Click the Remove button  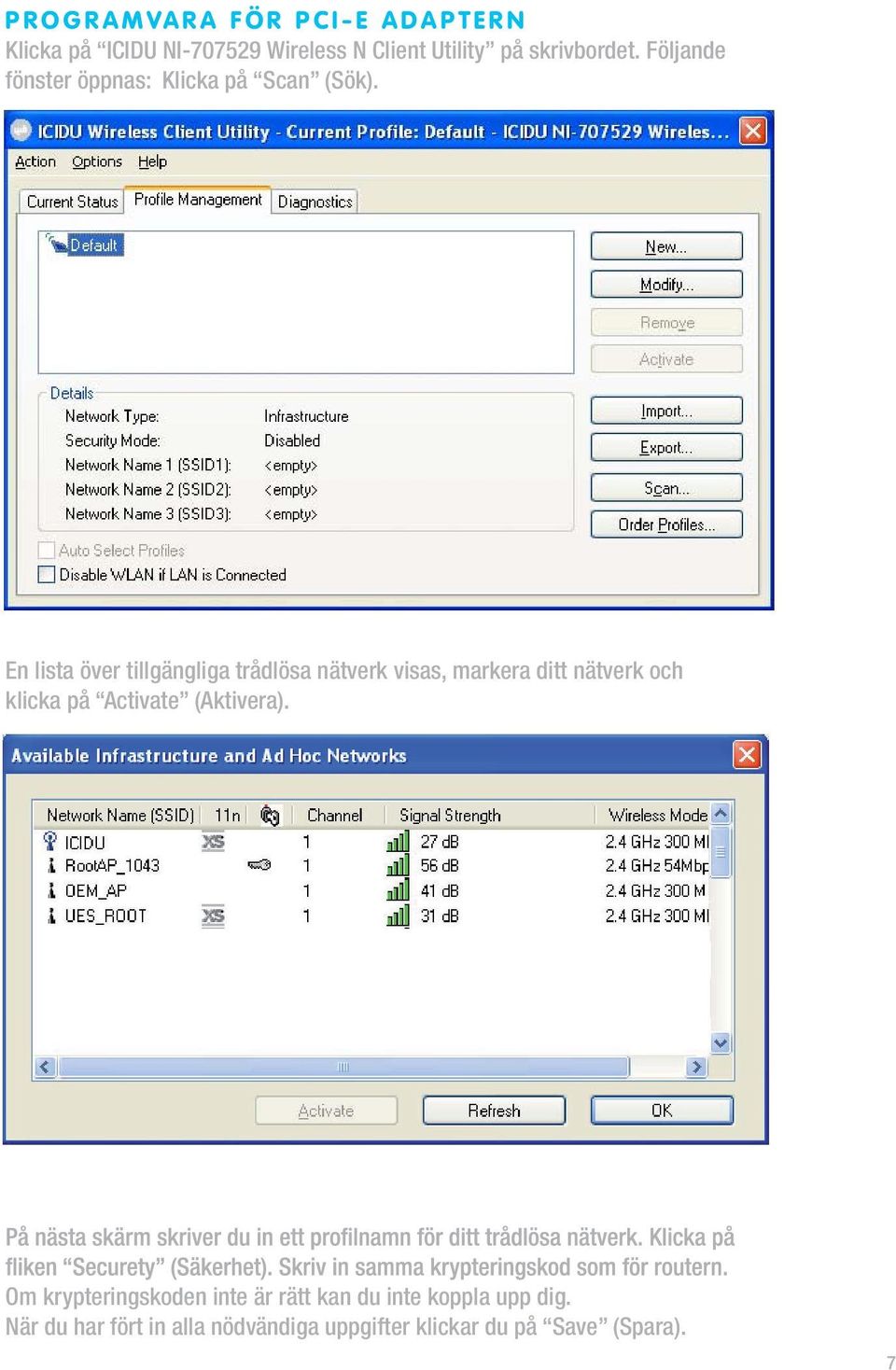(666, 323)
